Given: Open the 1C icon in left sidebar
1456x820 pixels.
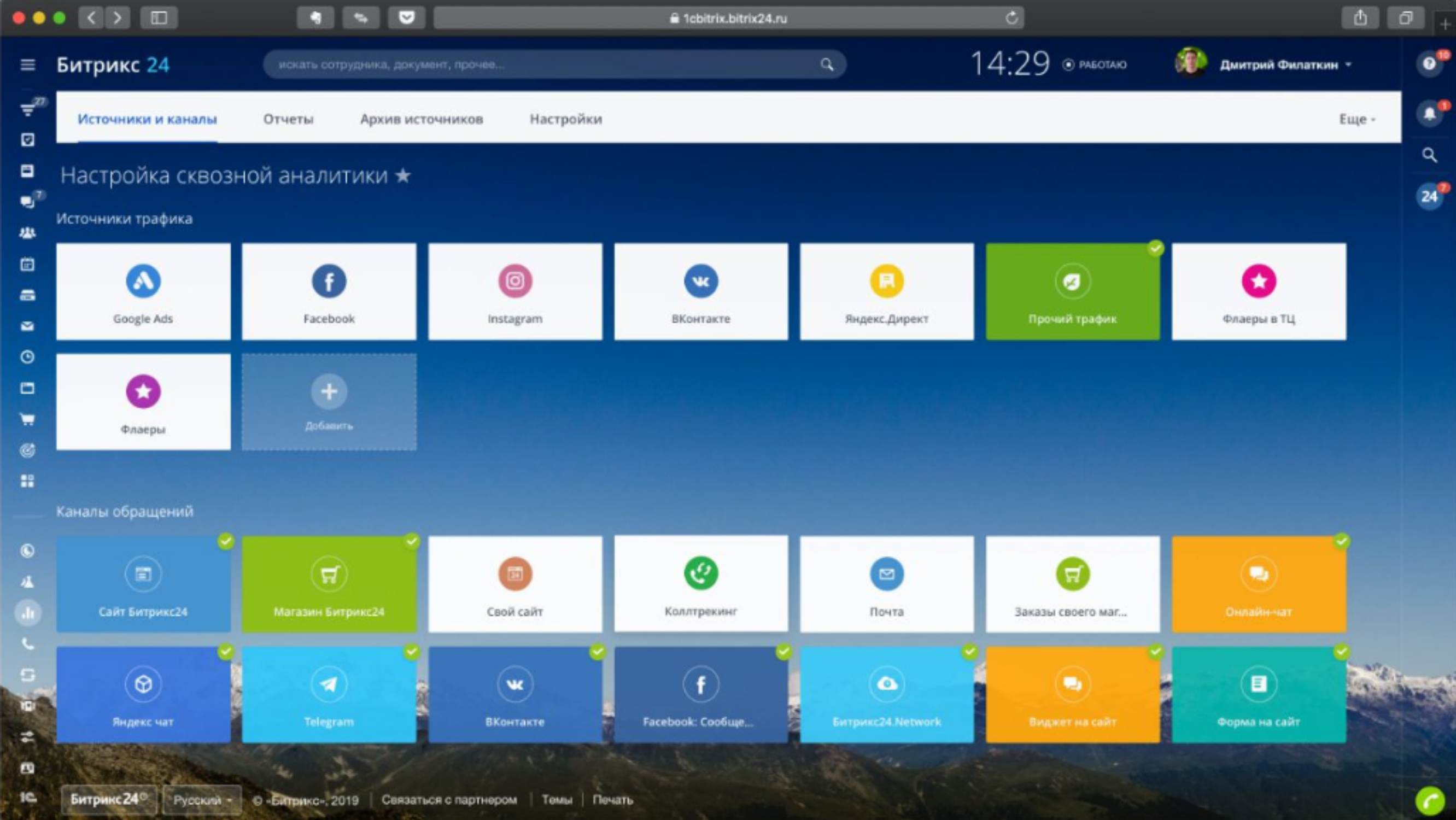Looking at the screenshot, I should pos(27,798).
